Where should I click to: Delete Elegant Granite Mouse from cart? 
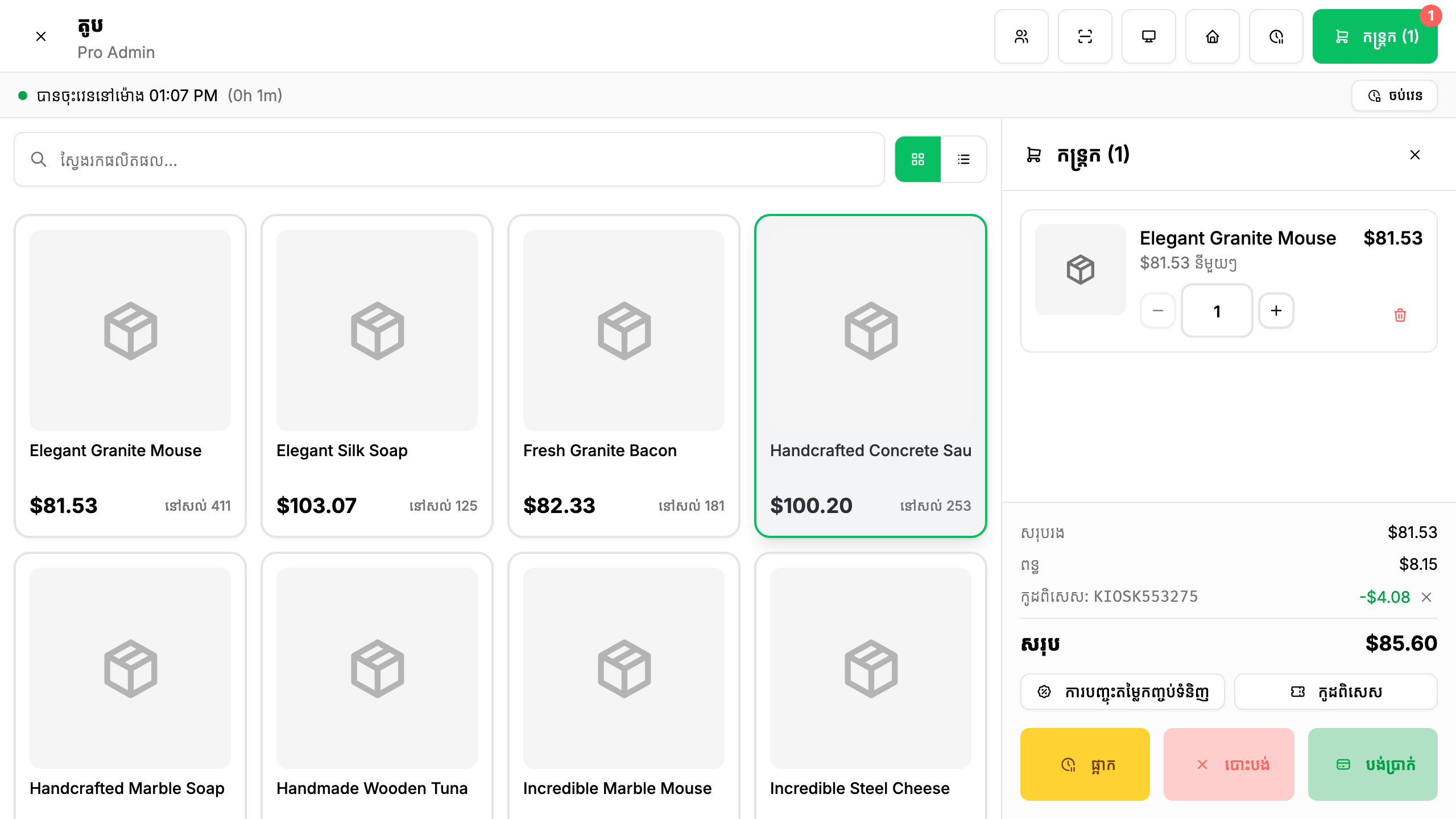1400,315
